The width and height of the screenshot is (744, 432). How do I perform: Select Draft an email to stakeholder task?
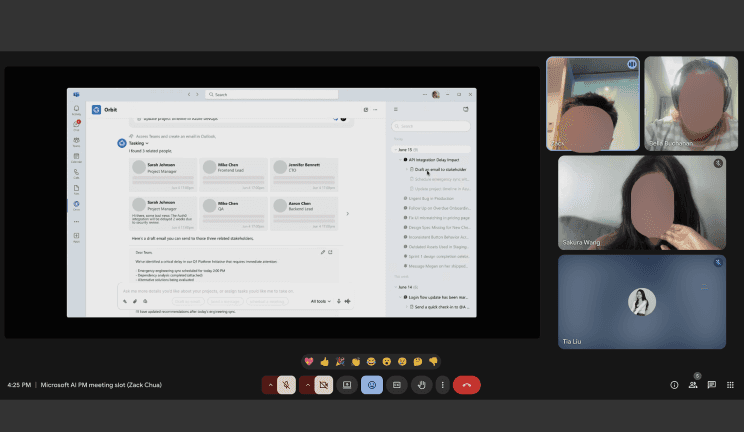pyautogui.click(x=440, y=169)
